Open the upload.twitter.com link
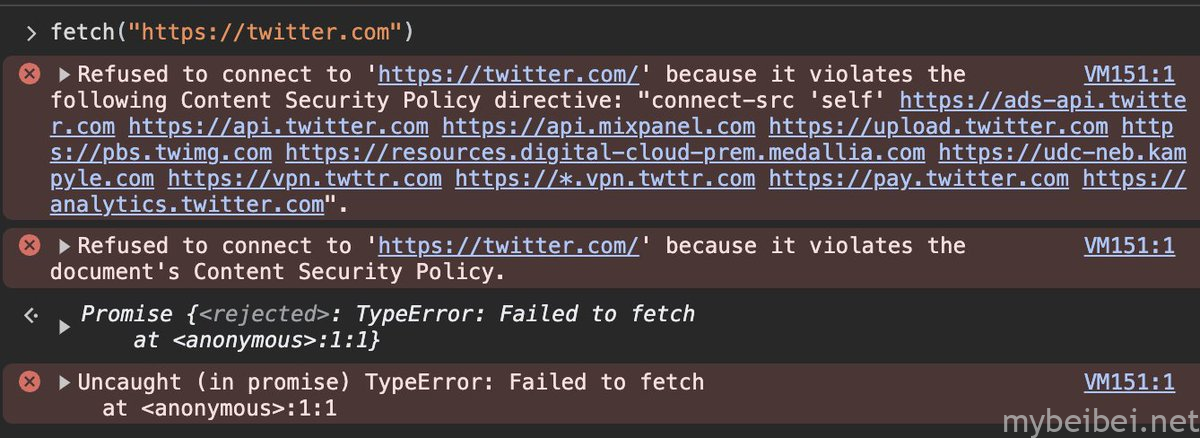Image resolution: width=1200 pixels, height=438 pixels. pyautogui.click(x=938, y=127)
